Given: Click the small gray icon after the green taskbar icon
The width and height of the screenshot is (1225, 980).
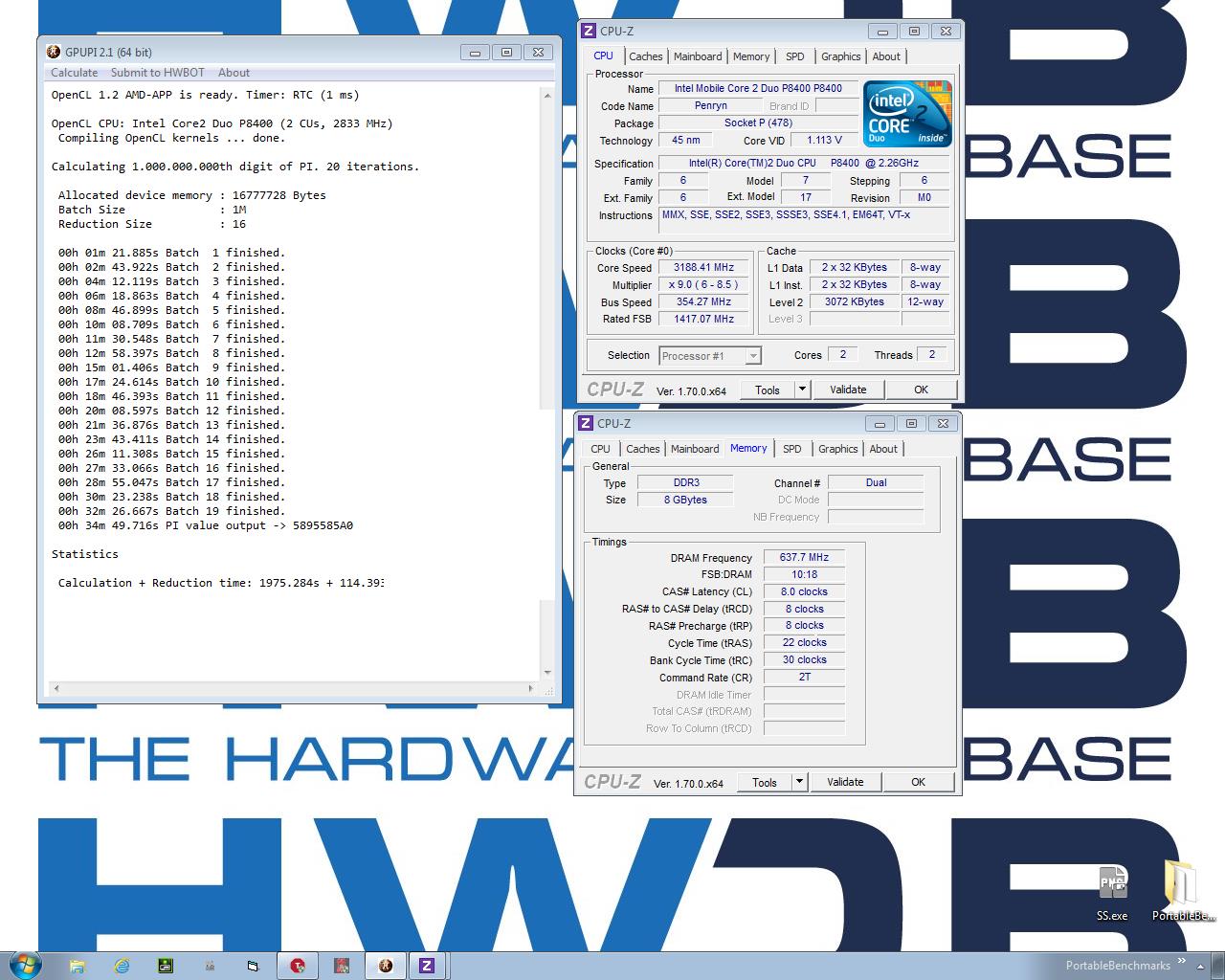Looking at the screenshot, I should 210,966.
